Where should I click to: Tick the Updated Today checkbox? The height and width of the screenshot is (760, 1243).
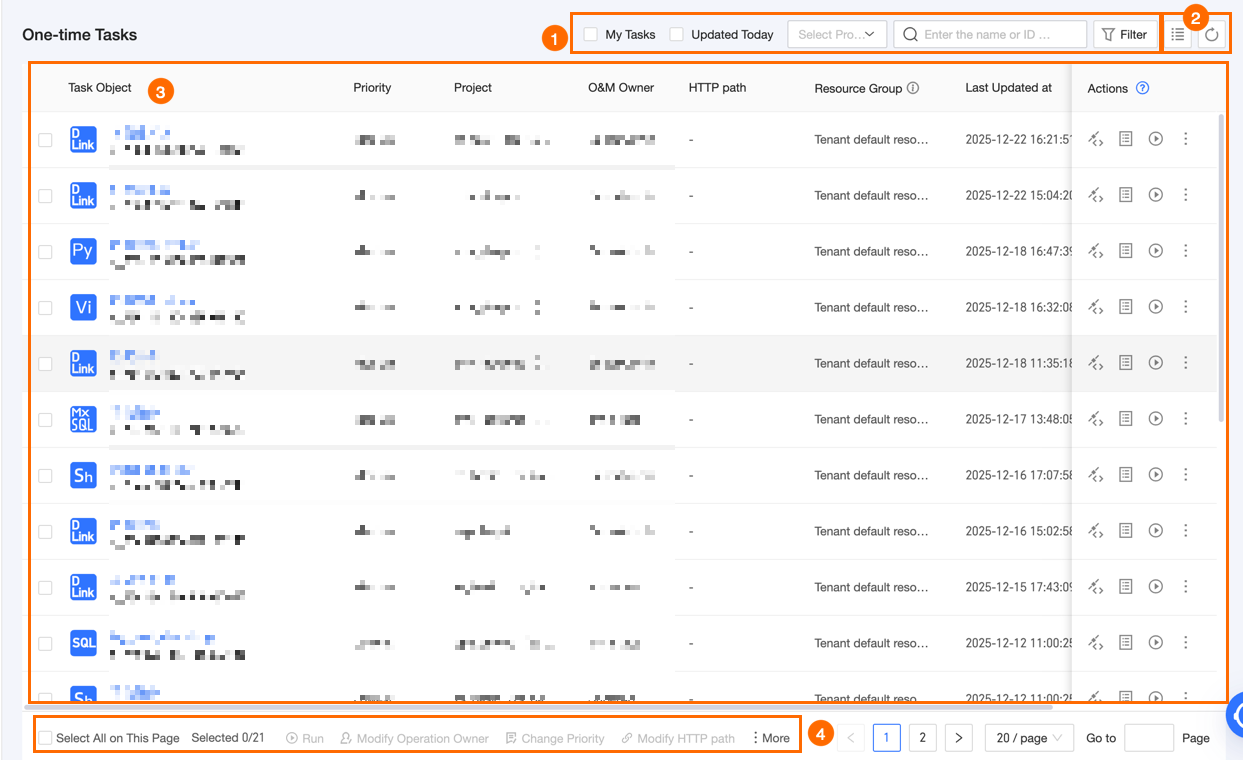pos(677,35)
